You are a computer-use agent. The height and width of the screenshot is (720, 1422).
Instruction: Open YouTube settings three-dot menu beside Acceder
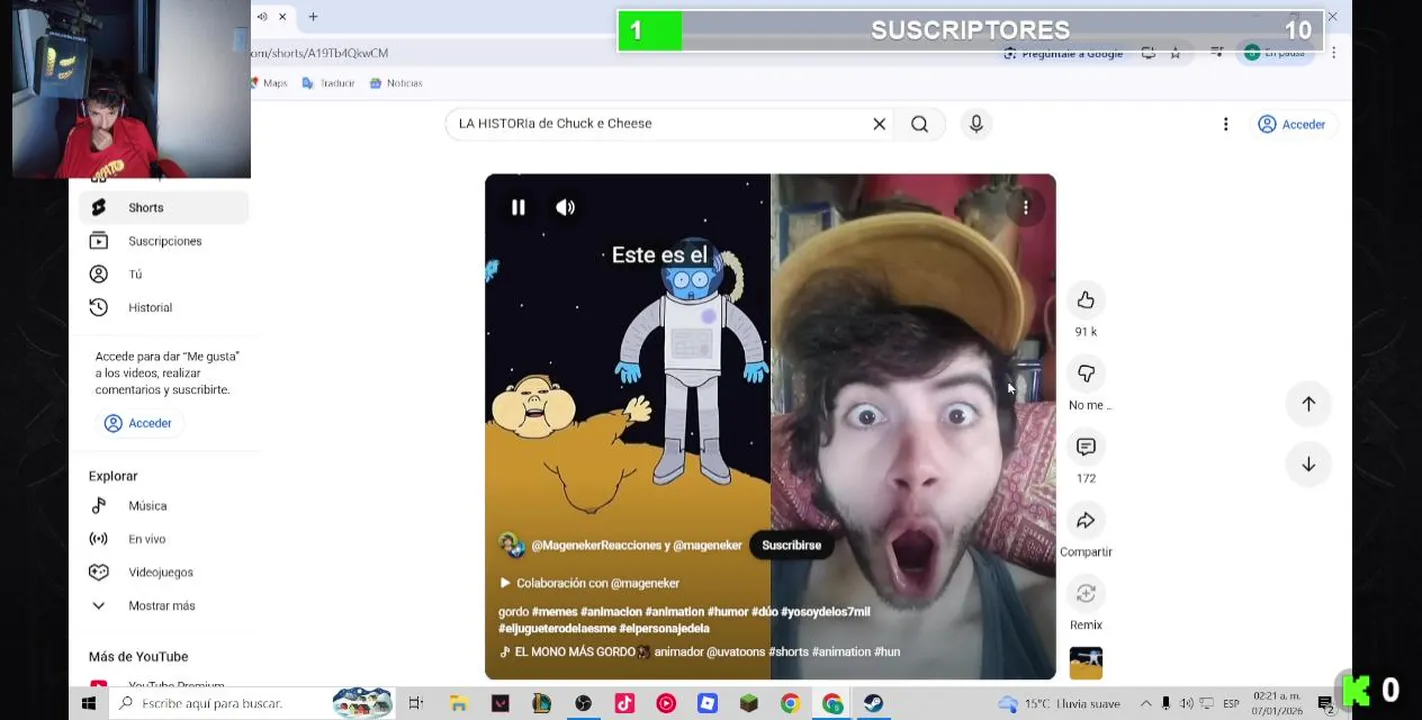pyautogui.click(x=1226, y=124)
